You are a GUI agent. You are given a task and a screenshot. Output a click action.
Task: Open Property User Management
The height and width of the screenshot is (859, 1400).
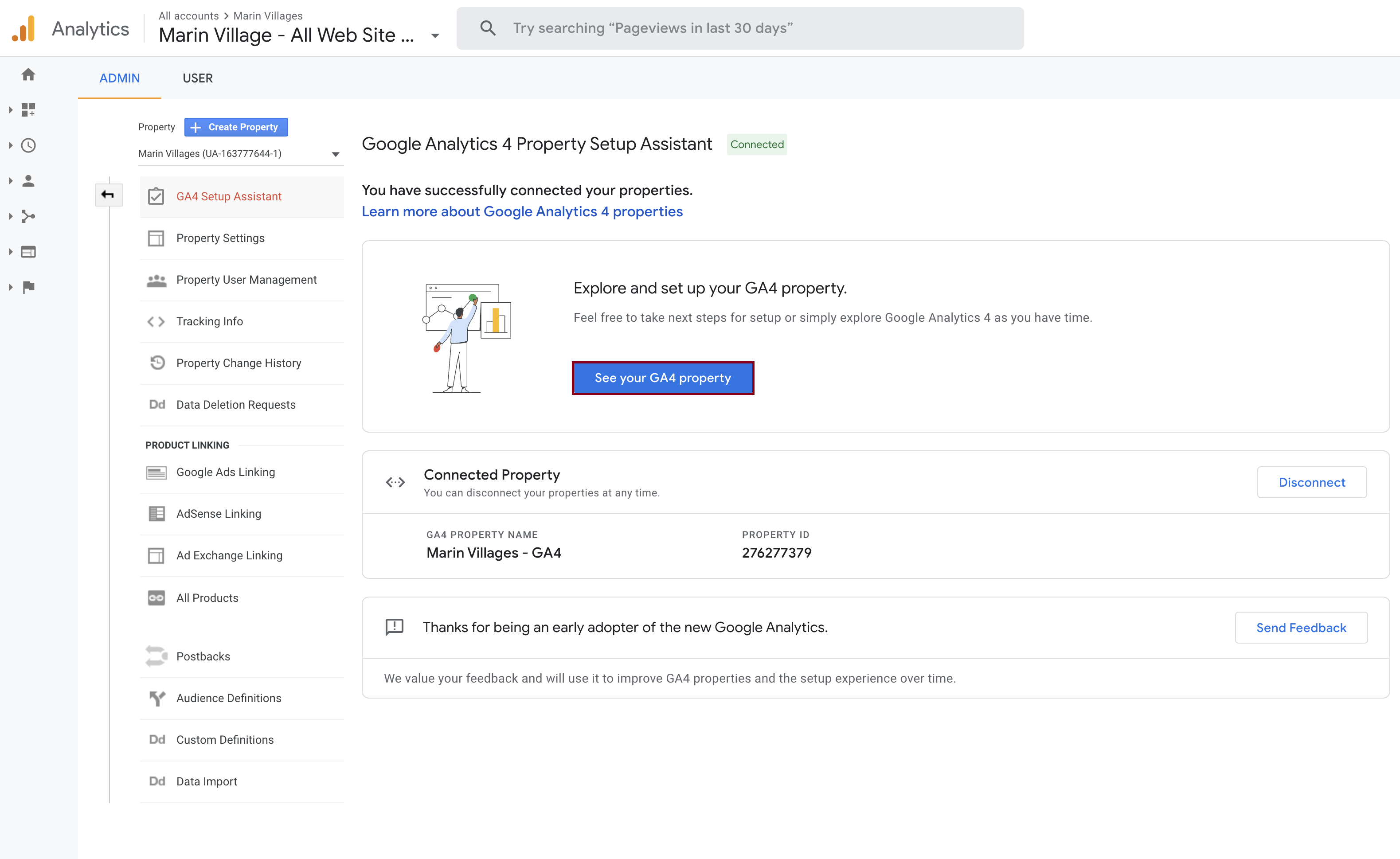[x=242, y=280]
